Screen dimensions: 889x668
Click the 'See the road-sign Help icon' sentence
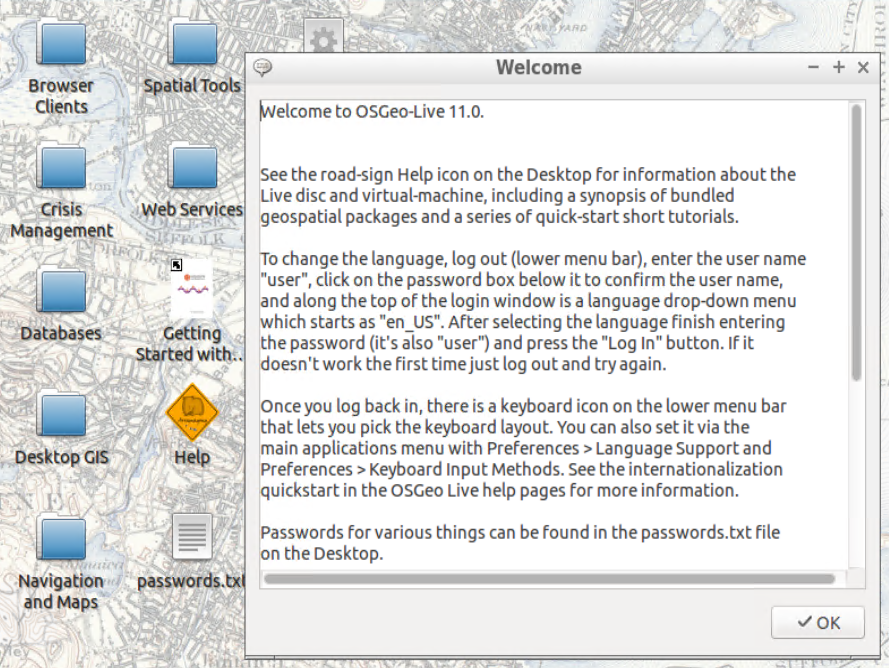[528, 196]
